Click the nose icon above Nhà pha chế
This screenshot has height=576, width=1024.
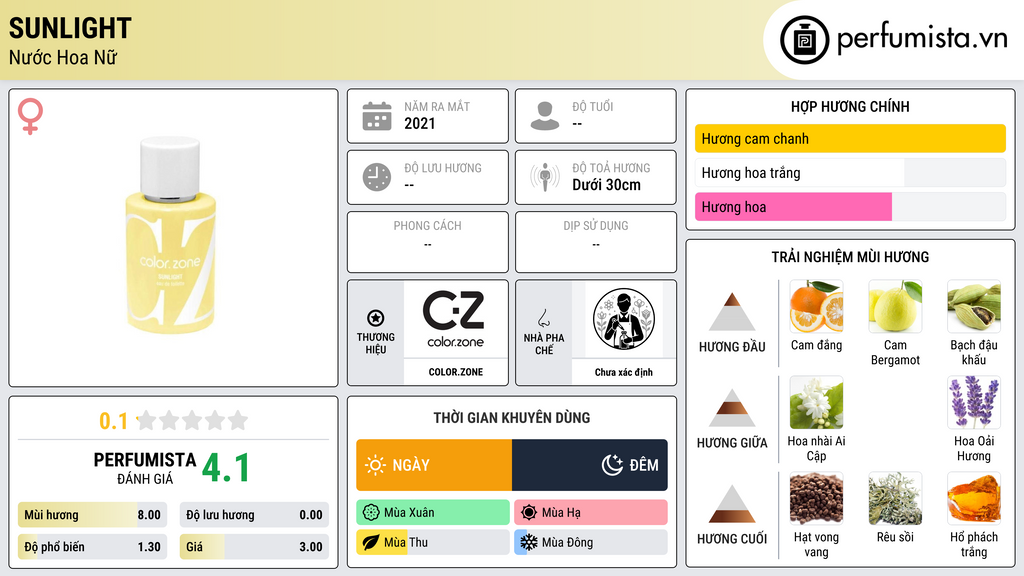click(x=543, y=318)
